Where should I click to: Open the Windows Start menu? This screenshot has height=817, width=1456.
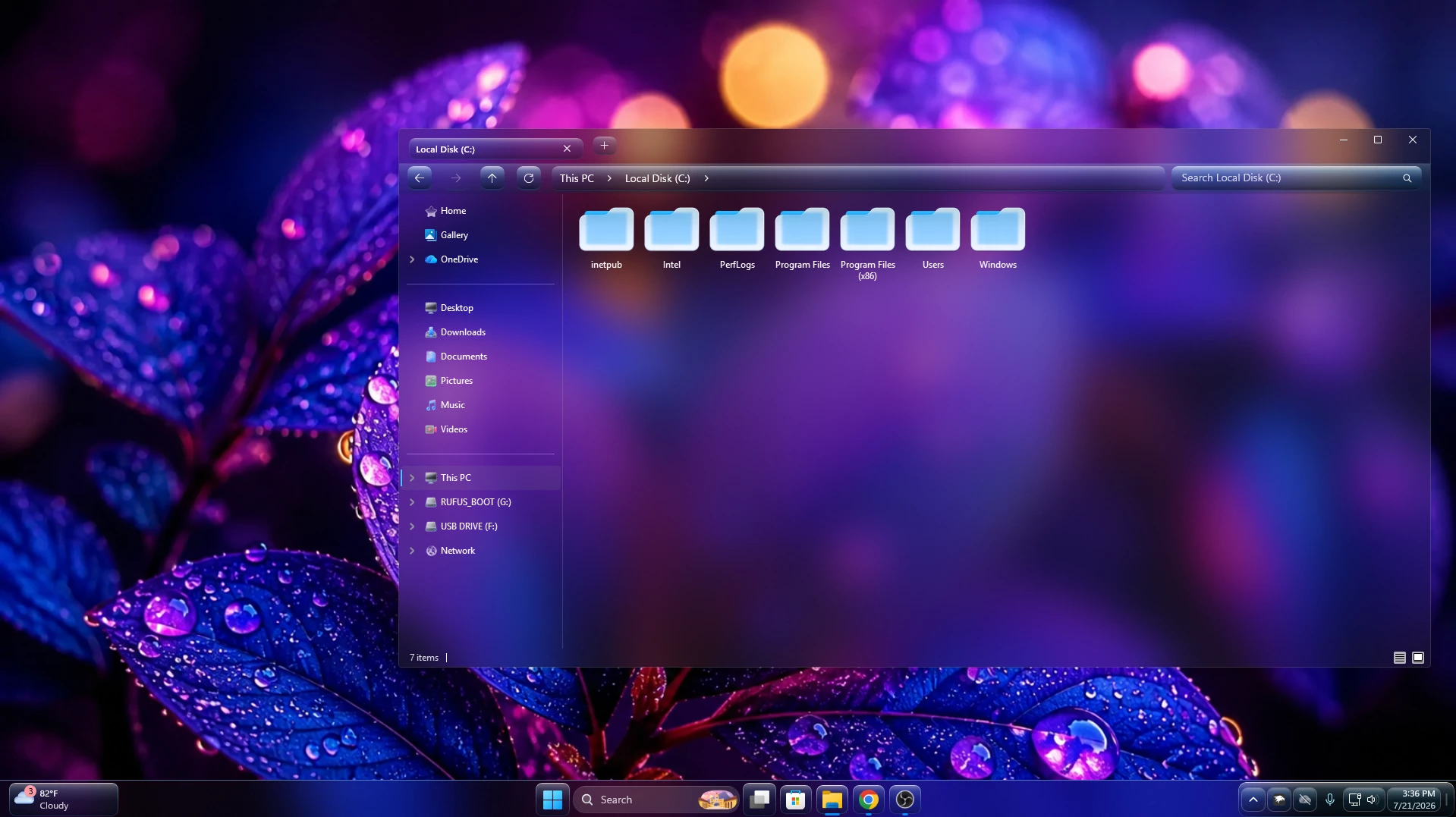pos(553,800)
